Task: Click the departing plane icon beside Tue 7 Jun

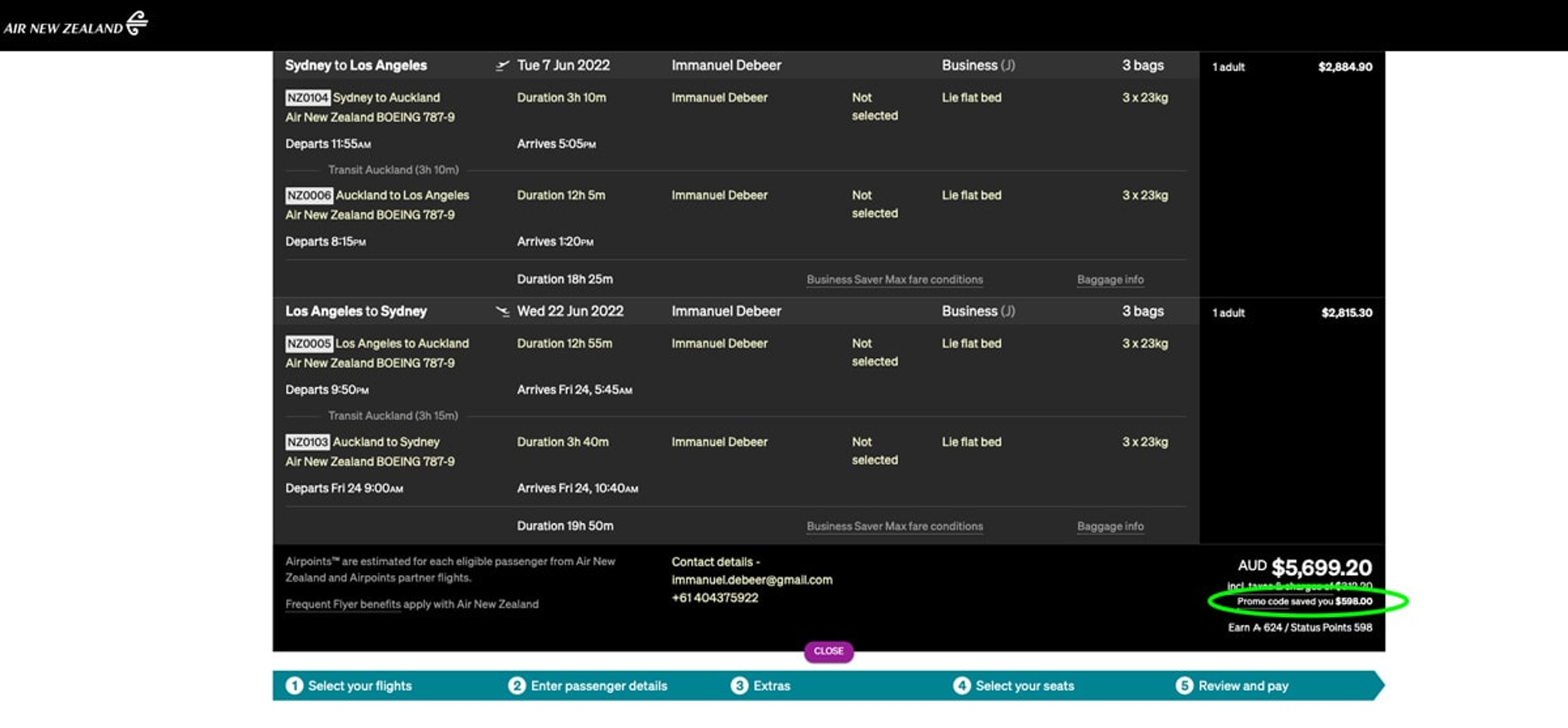Action: pos(502,66)
